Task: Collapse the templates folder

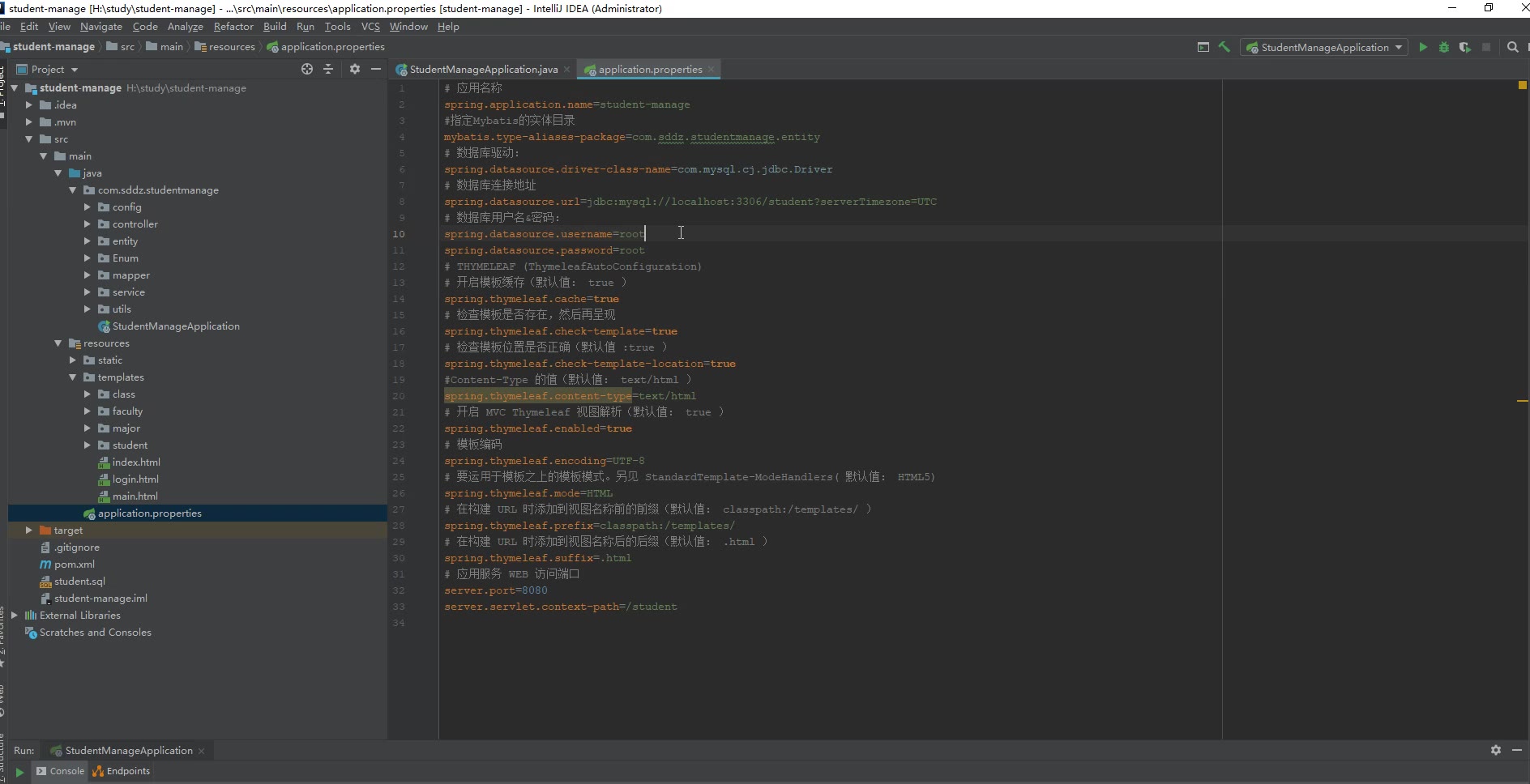Action: [x=73, y=377]
